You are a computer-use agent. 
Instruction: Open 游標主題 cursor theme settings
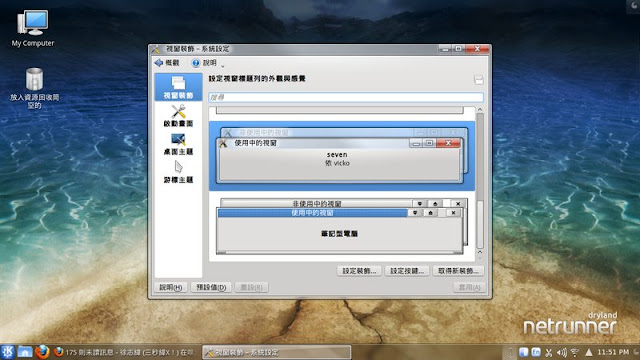point(178,172)
